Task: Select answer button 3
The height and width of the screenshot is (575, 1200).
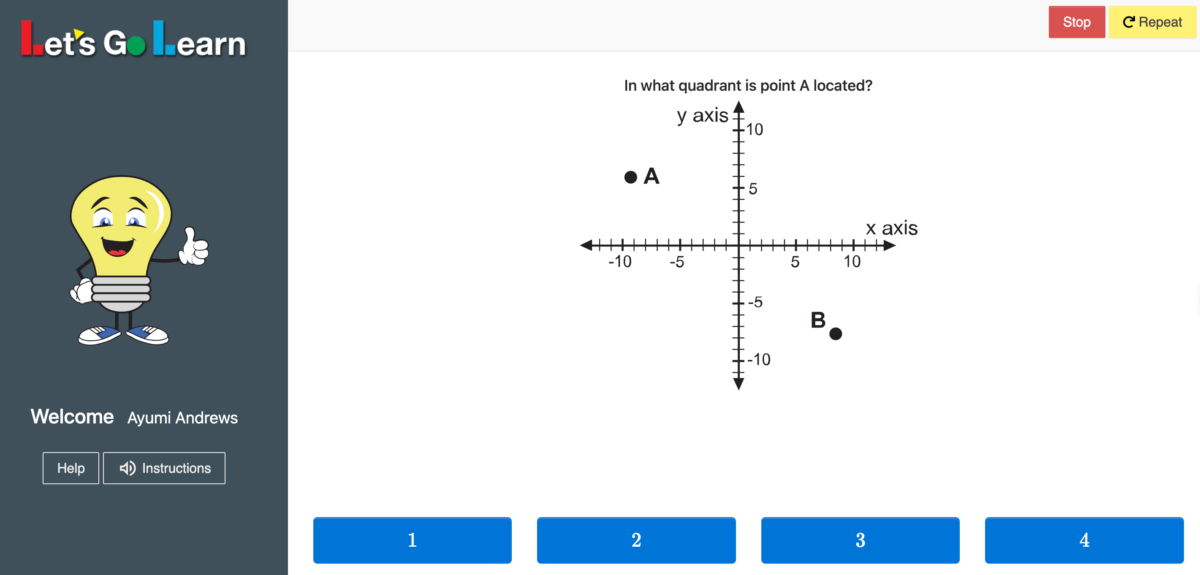Action: click(x=860, y=540)
